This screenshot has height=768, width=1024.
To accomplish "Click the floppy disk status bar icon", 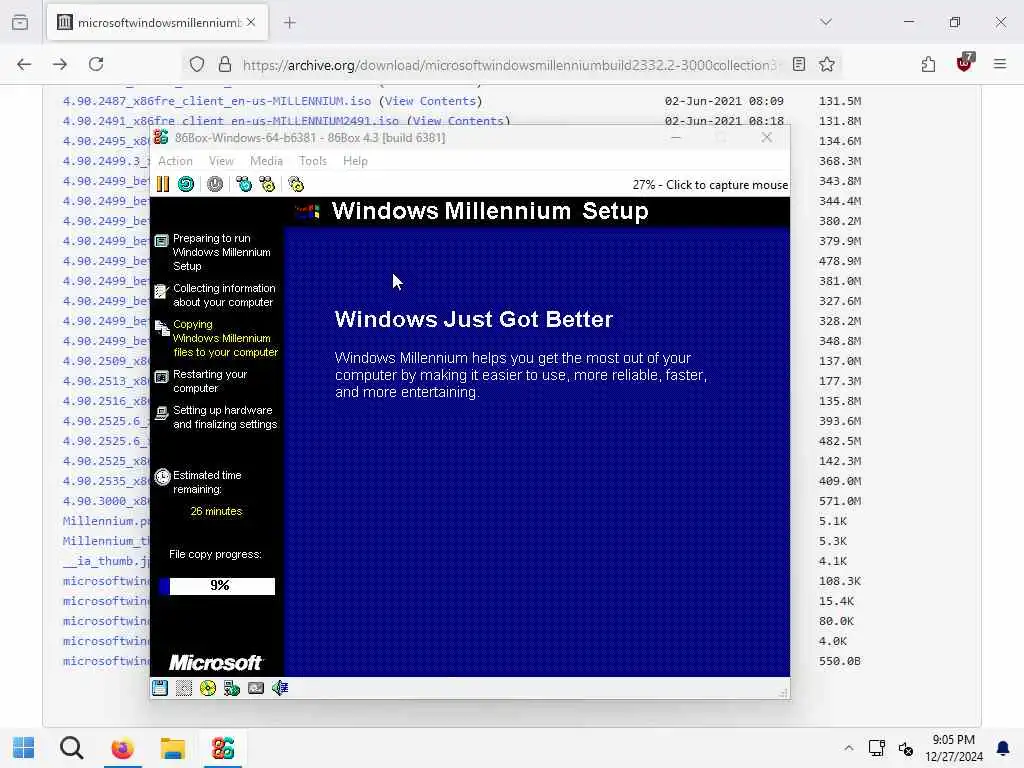I will 160,688.
